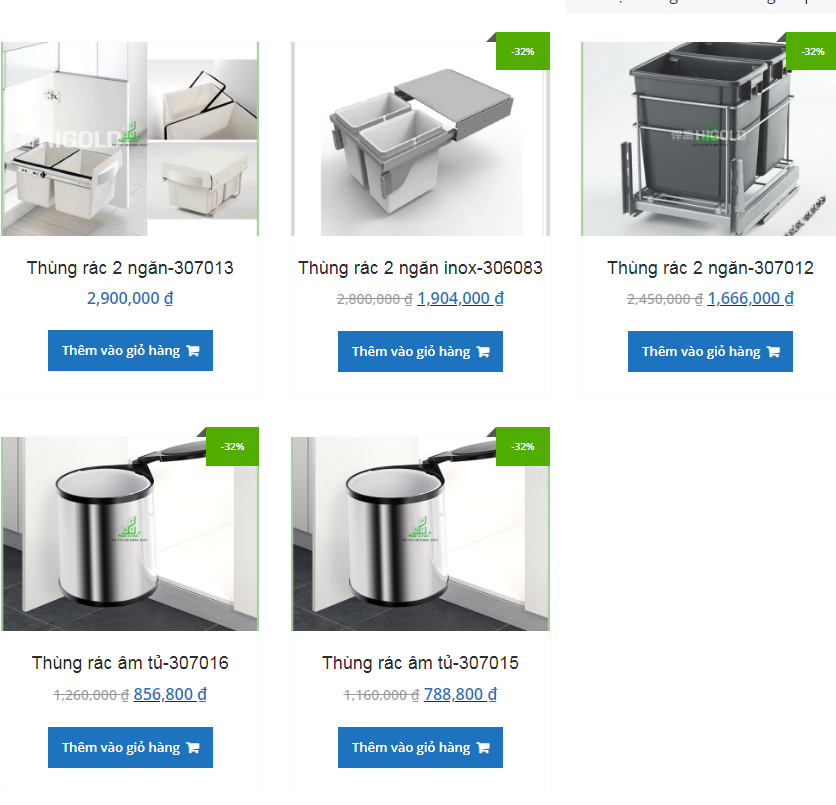Click -32% badge on 307015 product
Viewport: 836px width, 805px height.
(x=522, y=447)
